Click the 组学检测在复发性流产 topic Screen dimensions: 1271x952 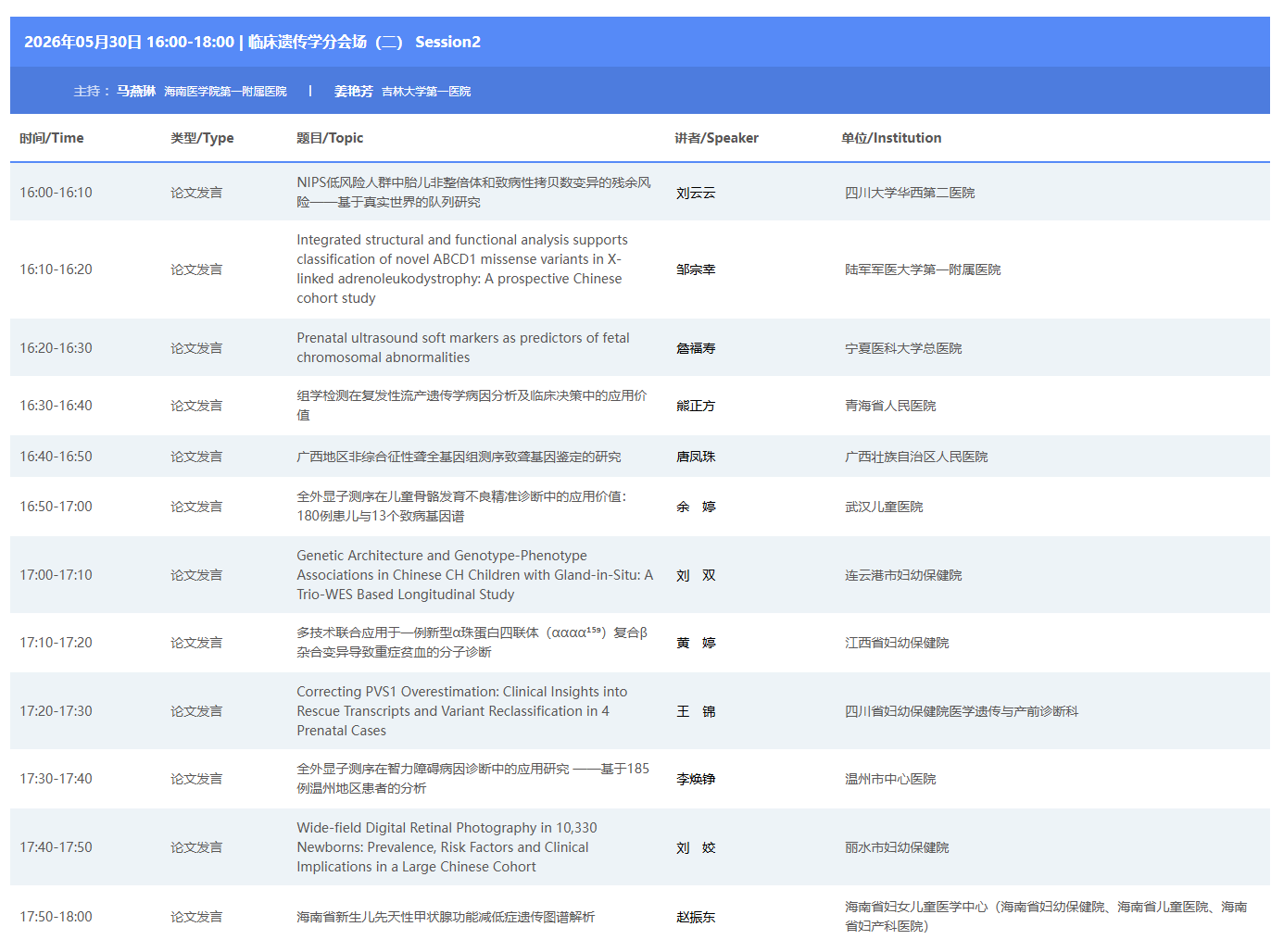(x=472, y=406)
